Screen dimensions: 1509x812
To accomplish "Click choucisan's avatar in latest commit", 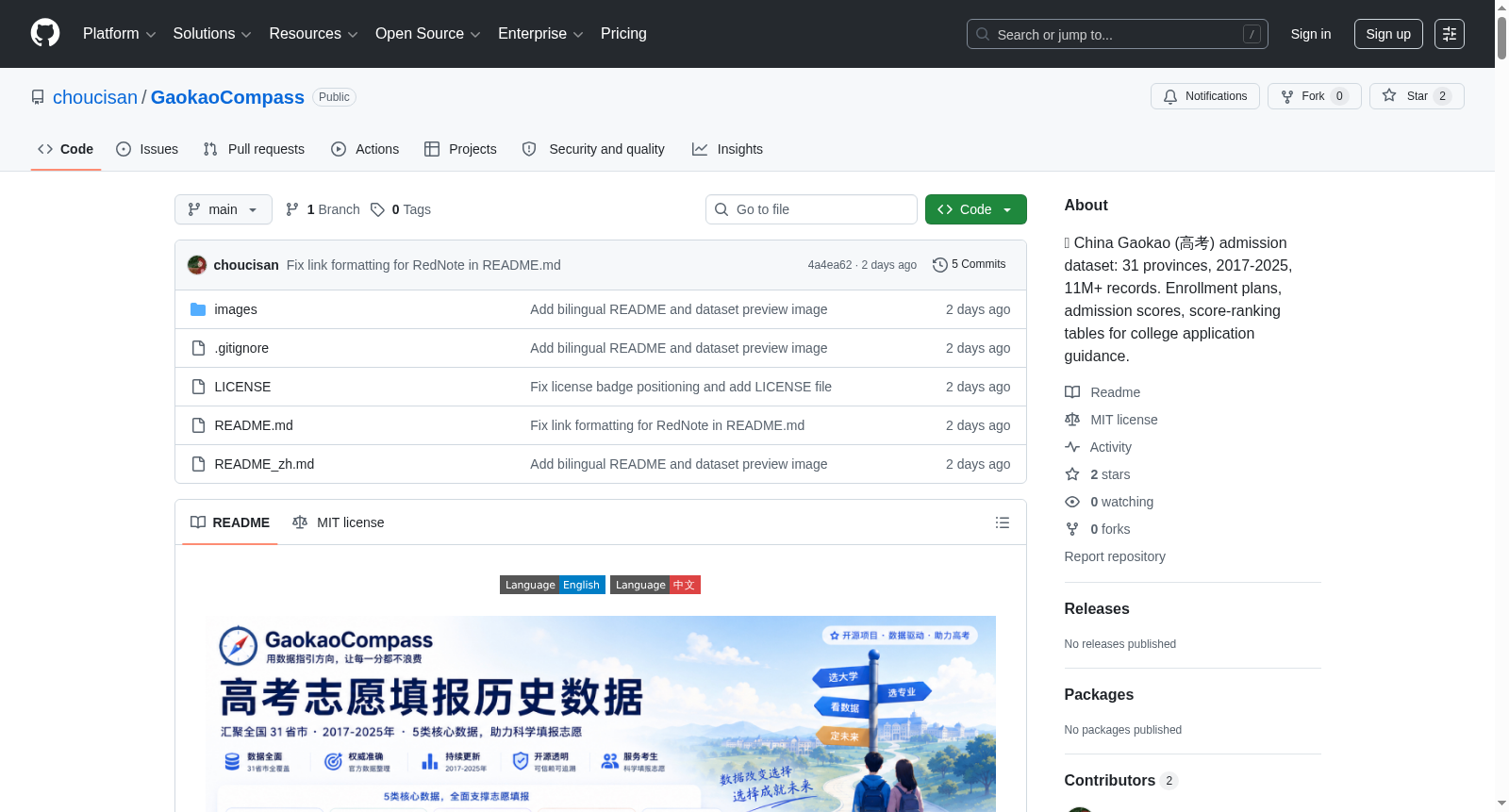I will coord(197,265).
